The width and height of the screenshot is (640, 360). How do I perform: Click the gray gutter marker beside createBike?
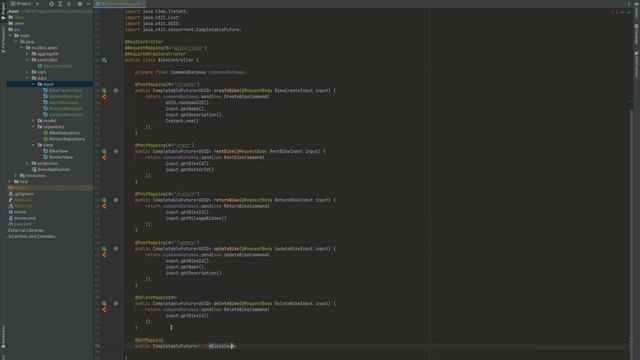point(116,90)
